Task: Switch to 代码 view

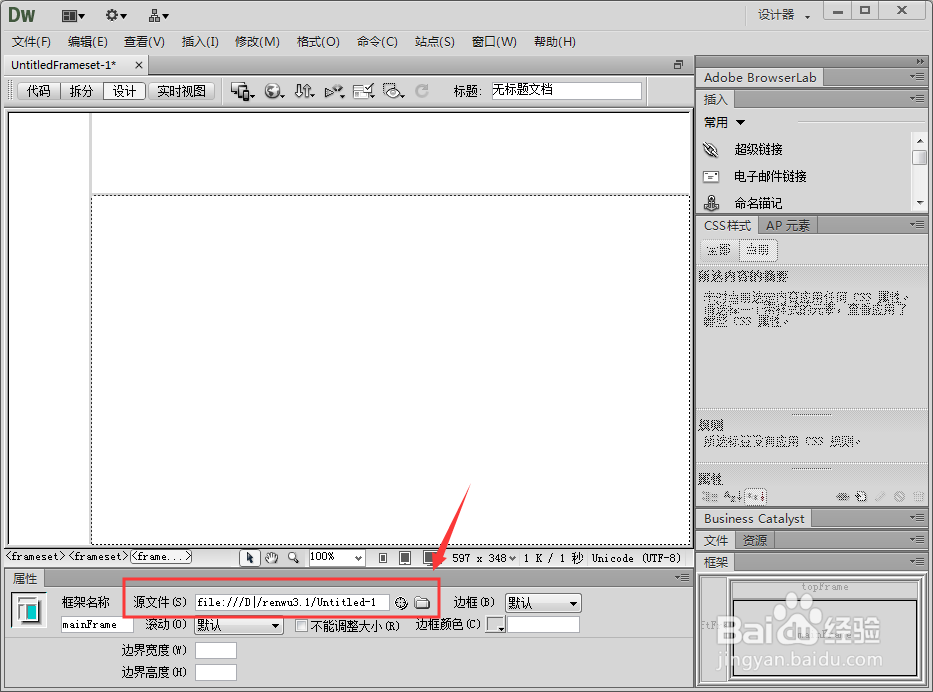Action: point(39,91)
